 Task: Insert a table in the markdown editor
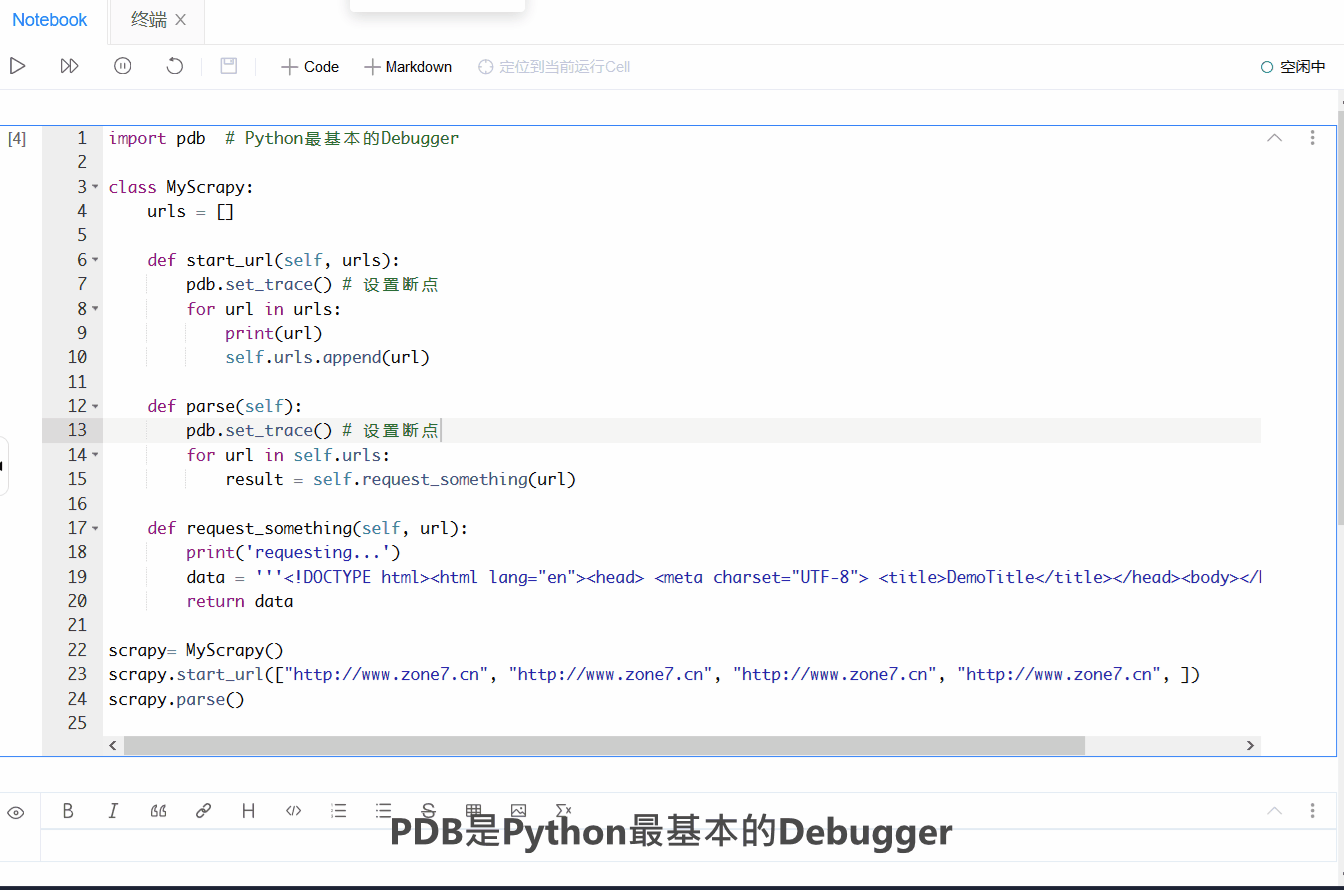(474, 811)
